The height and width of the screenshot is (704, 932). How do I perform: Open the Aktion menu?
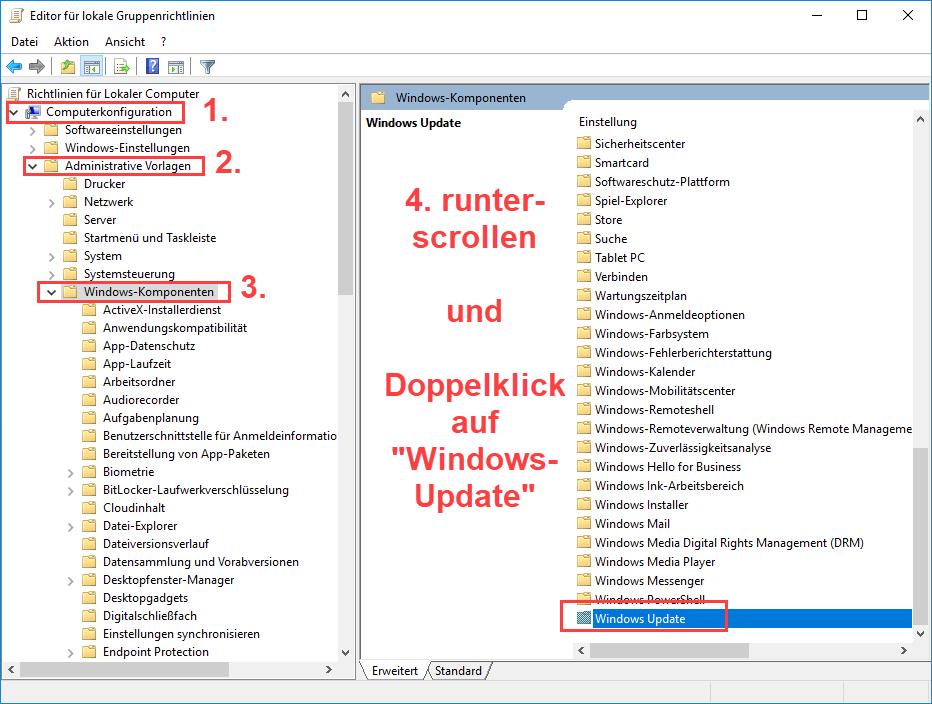click(71, 42)
